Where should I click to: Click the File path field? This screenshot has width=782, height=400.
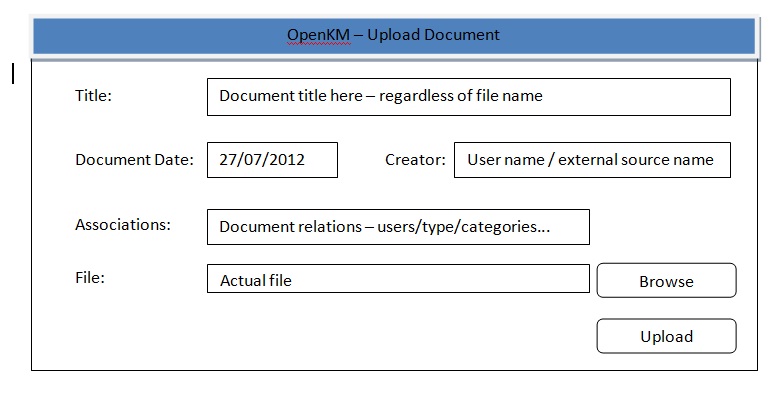click(398, 279)
